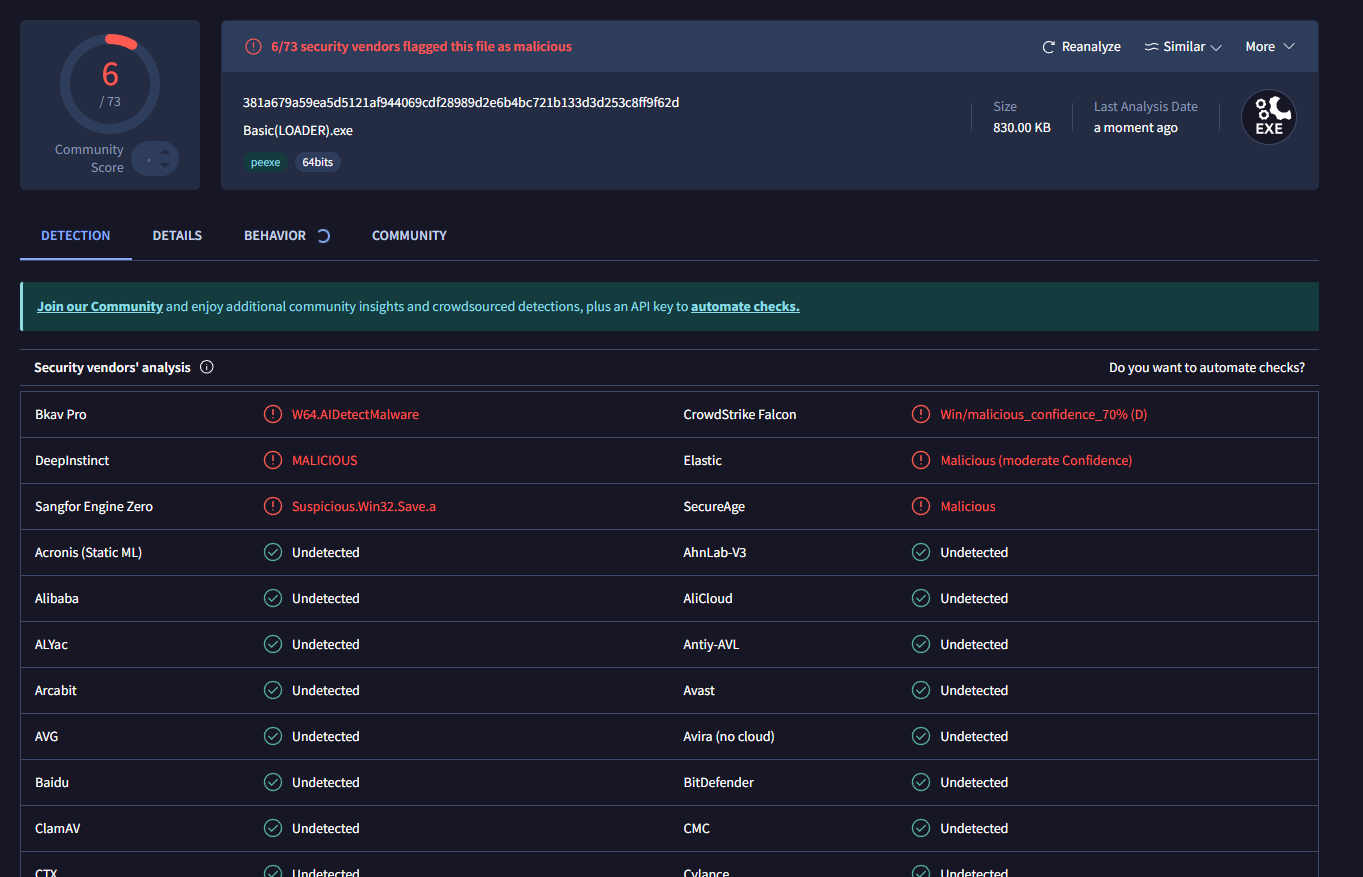
Task: Go to the COMMUNITY tab
Action: 409,236
